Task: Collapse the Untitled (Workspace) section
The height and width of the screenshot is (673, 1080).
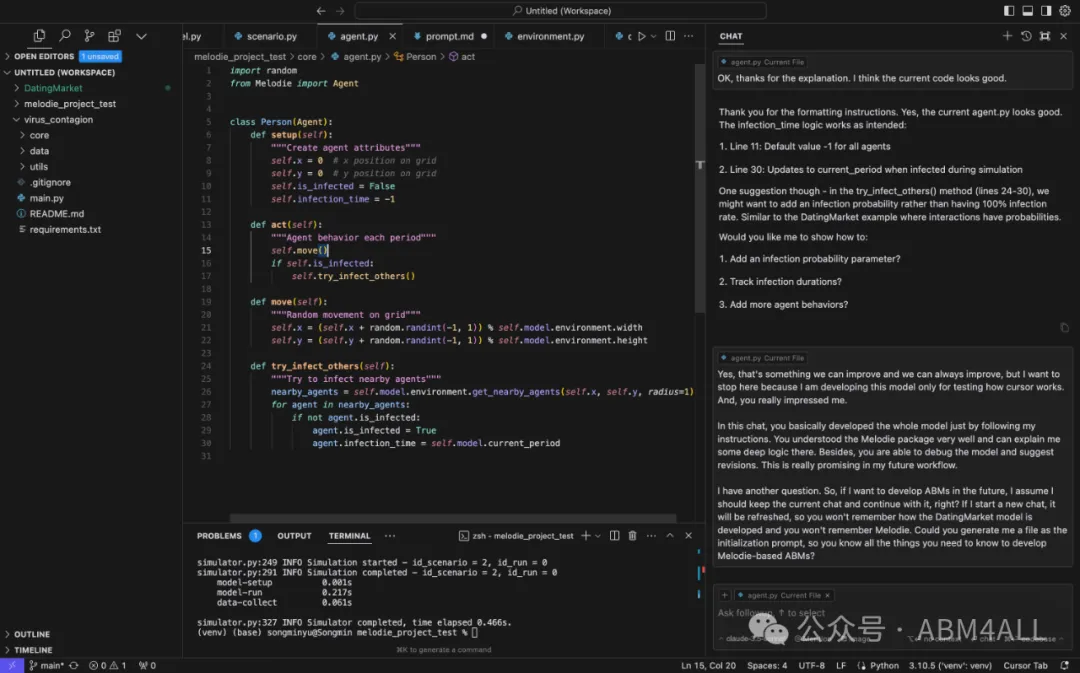Action: [x=64, y=72]
